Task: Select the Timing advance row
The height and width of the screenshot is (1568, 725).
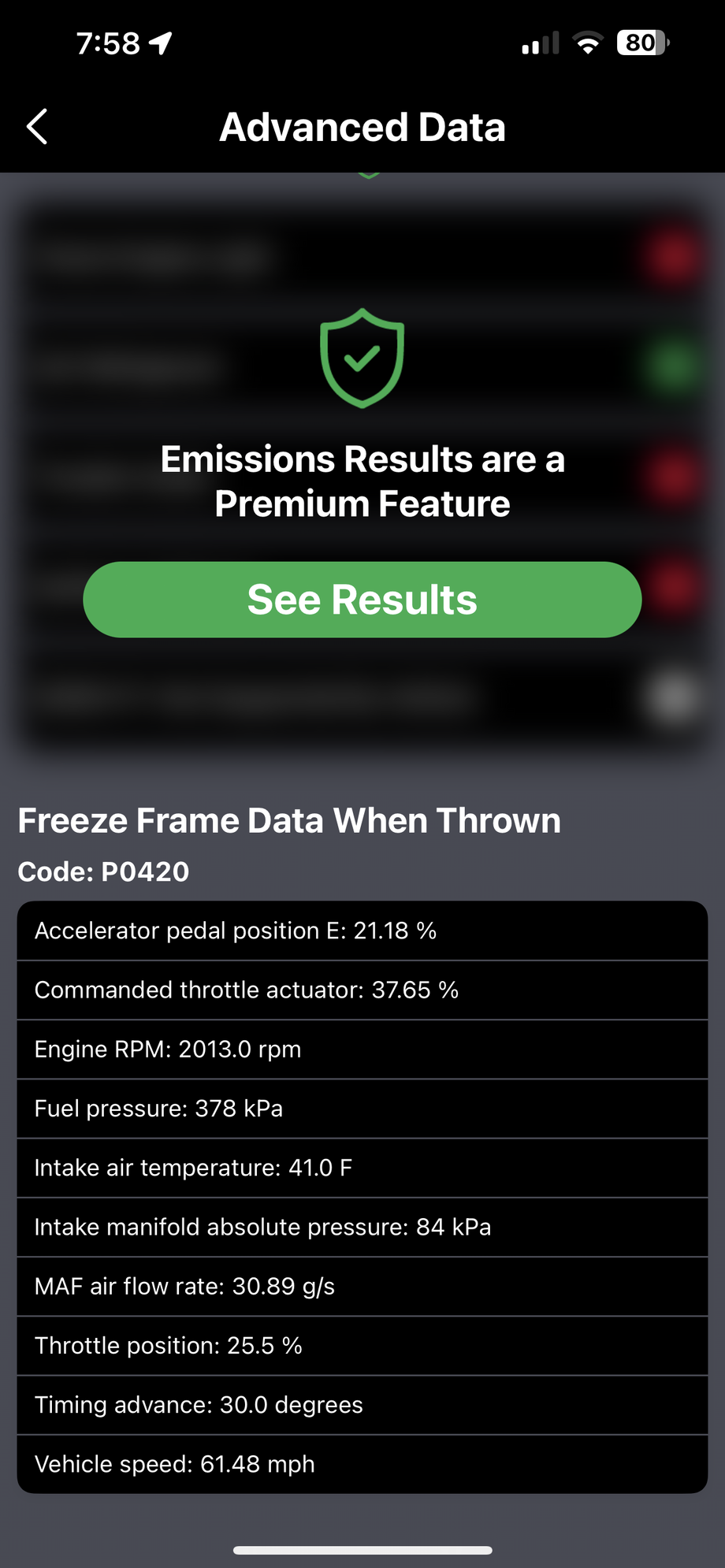Action: pyautogui.click(x=362, y=1405)
